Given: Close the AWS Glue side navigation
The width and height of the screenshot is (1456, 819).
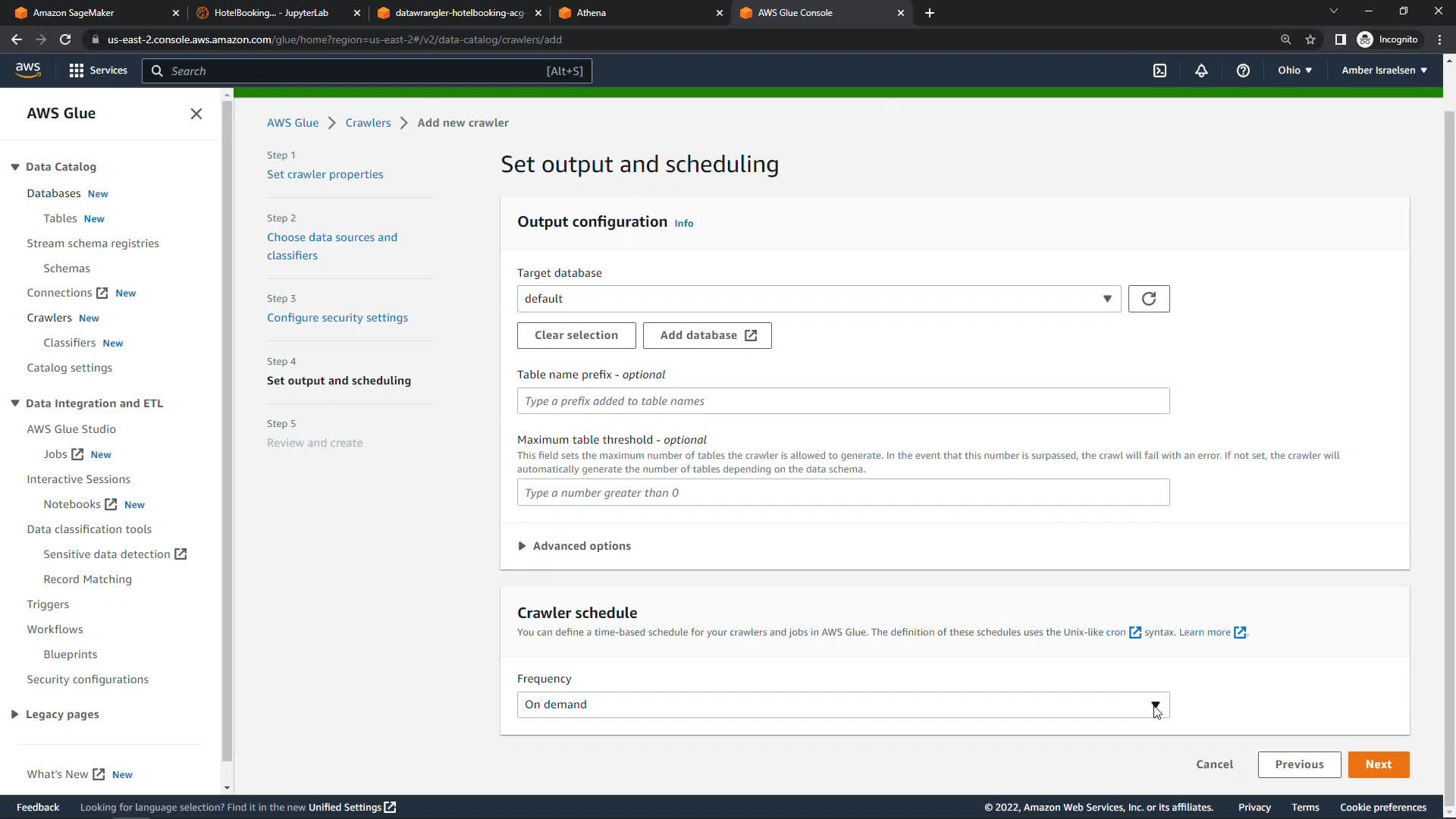Looking at the screenshot, I should pyautogui.click(x=196, y=114).
